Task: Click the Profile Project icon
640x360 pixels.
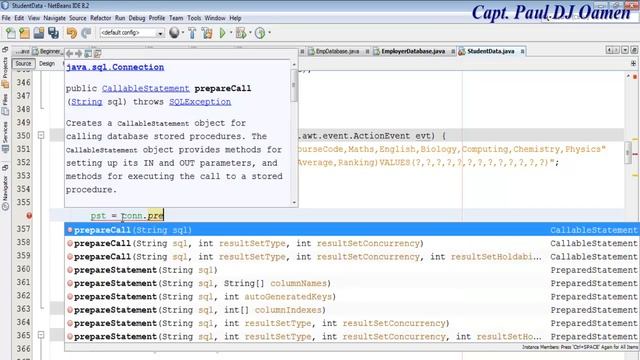Action: click(260, 33)
